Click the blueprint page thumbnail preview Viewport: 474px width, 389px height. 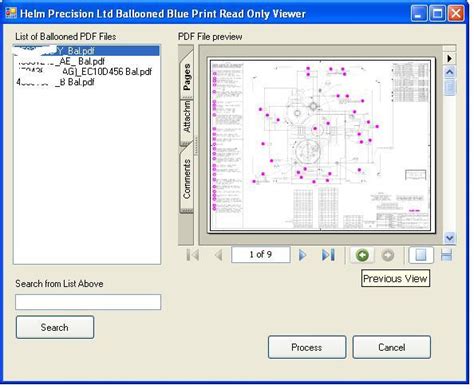pos(321,145)
